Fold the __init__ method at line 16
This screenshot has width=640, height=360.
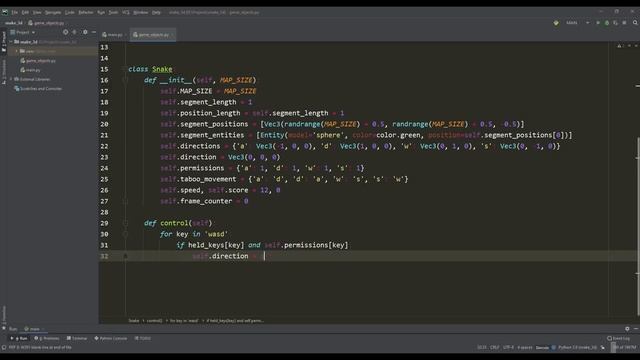pos(125,80)
